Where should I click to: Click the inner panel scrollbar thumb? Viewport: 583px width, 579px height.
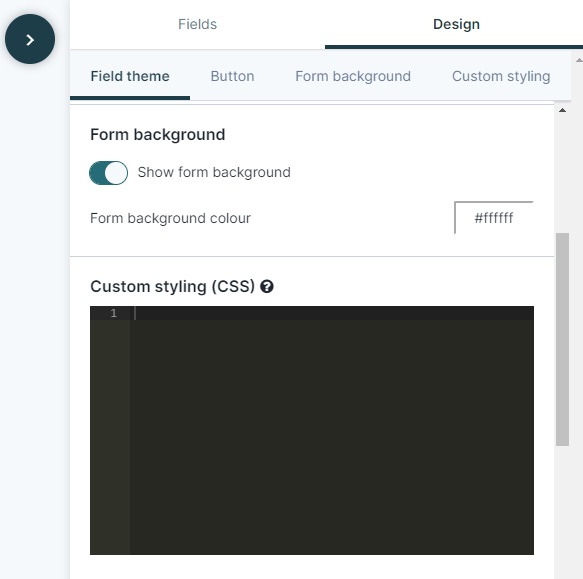coord(563,339)
